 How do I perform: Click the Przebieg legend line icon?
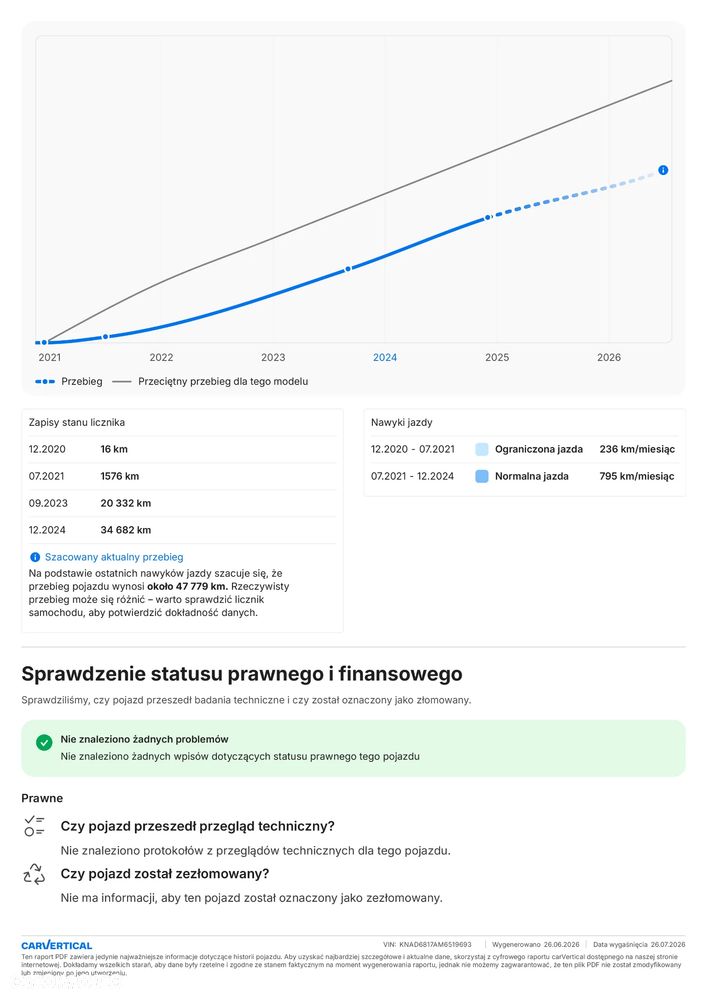click(45, 382)
